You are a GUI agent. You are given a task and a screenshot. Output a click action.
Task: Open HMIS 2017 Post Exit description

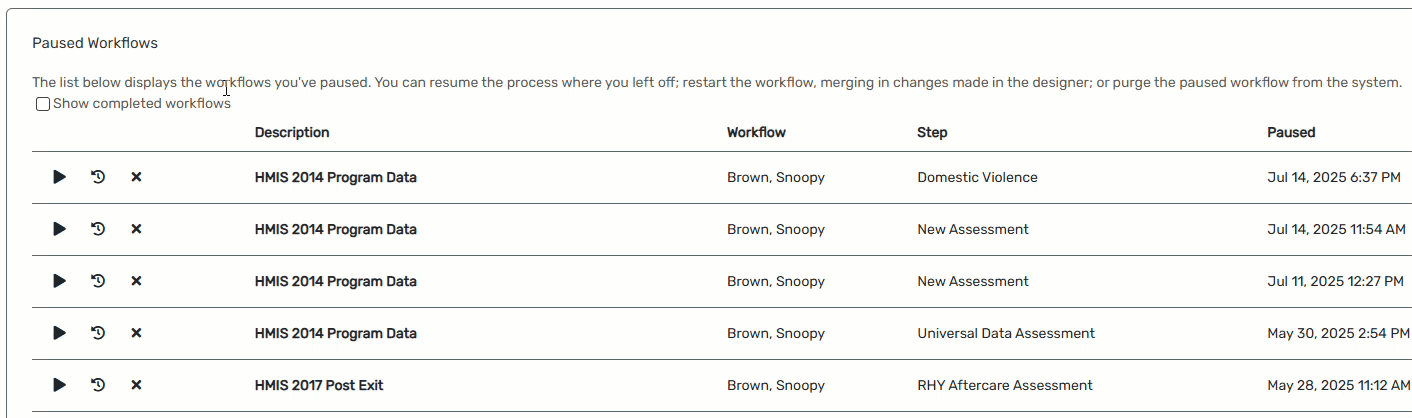coord(319,385)
